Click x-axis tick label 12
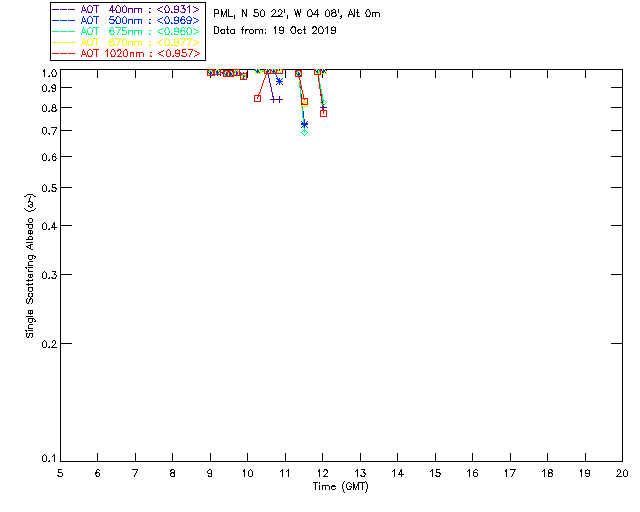 point(322,473)
